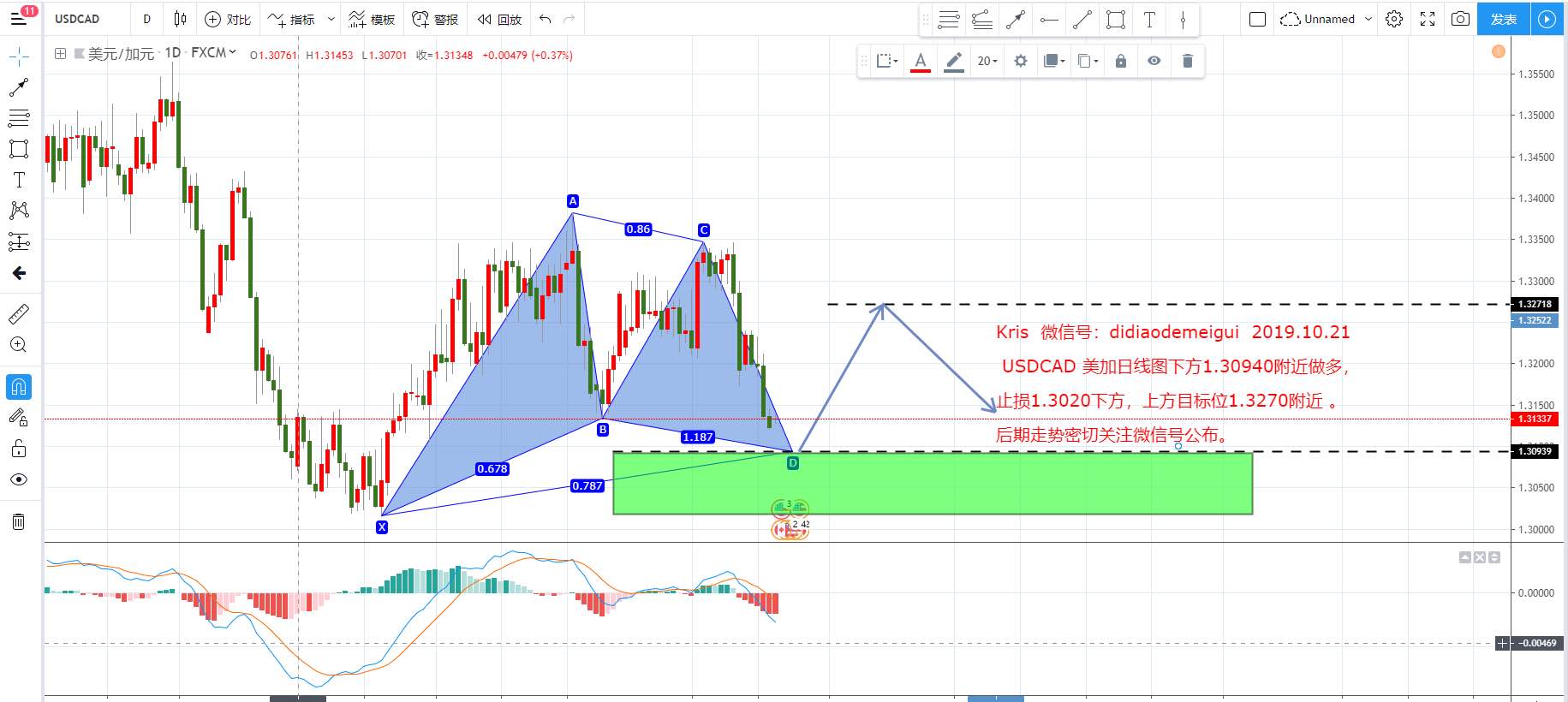Open the candlestick chart style selector

(x=180, y=19)
